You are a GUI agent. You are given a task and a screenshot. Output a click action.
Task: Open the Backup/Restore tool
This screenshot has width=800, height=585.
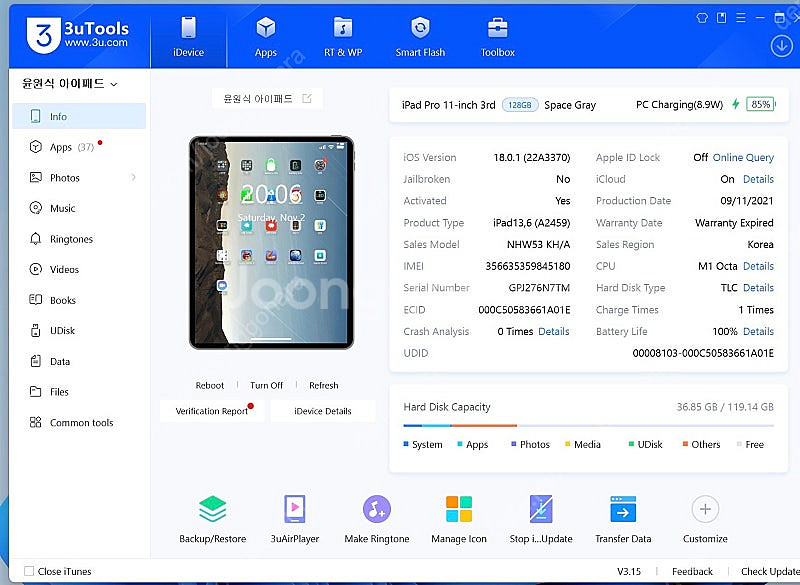click(212, 519)
